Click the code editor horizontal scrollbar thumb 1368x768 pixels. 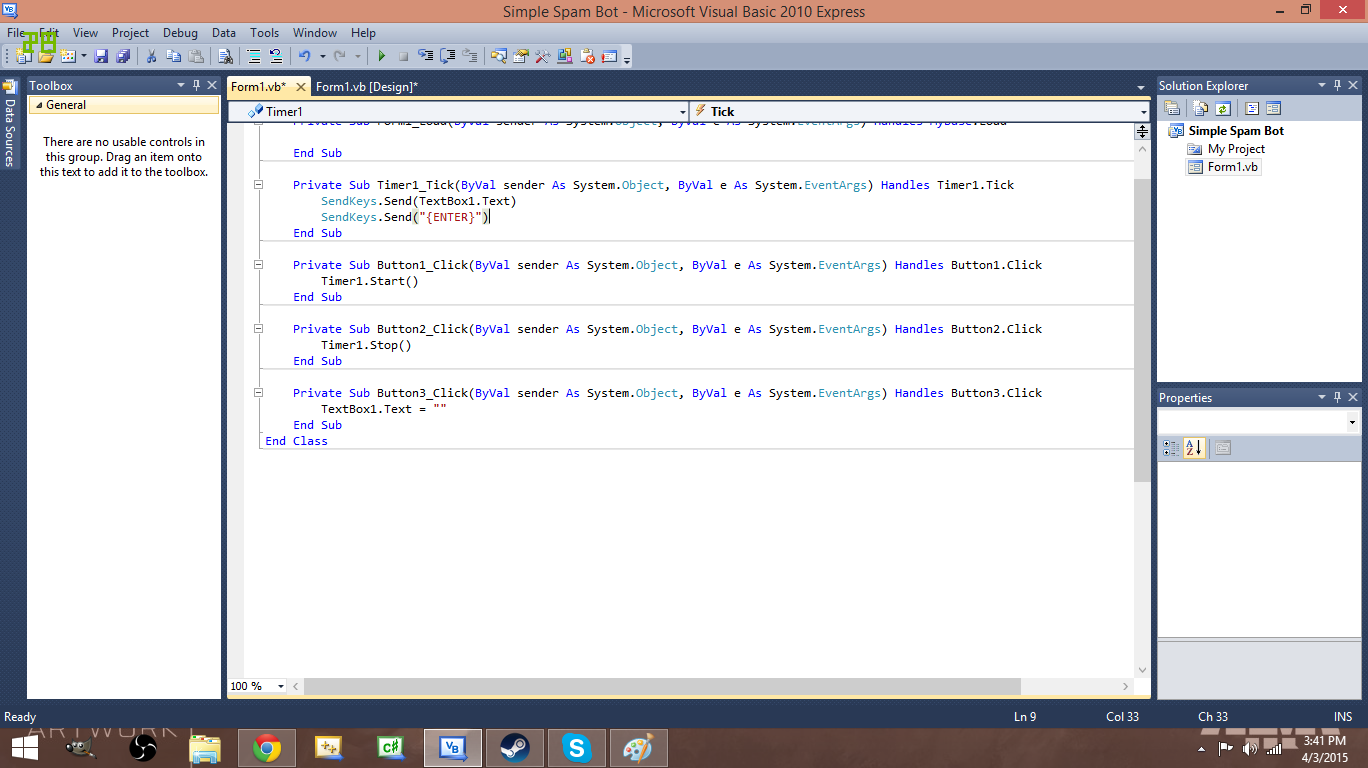tap(662, 686)
